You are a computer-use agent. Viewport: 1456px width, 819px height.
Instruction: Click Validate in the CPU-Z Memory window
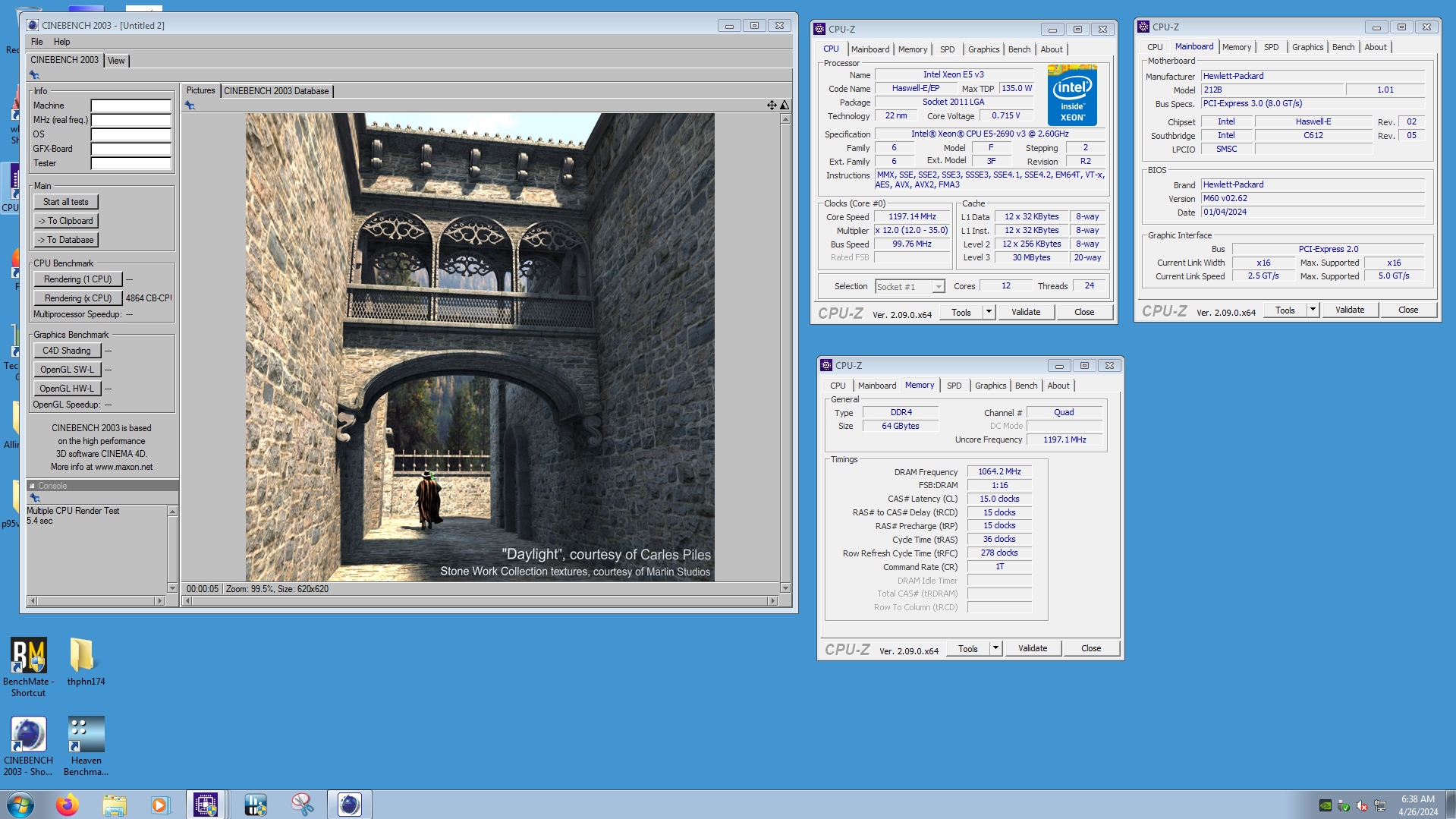[1033, 648]
